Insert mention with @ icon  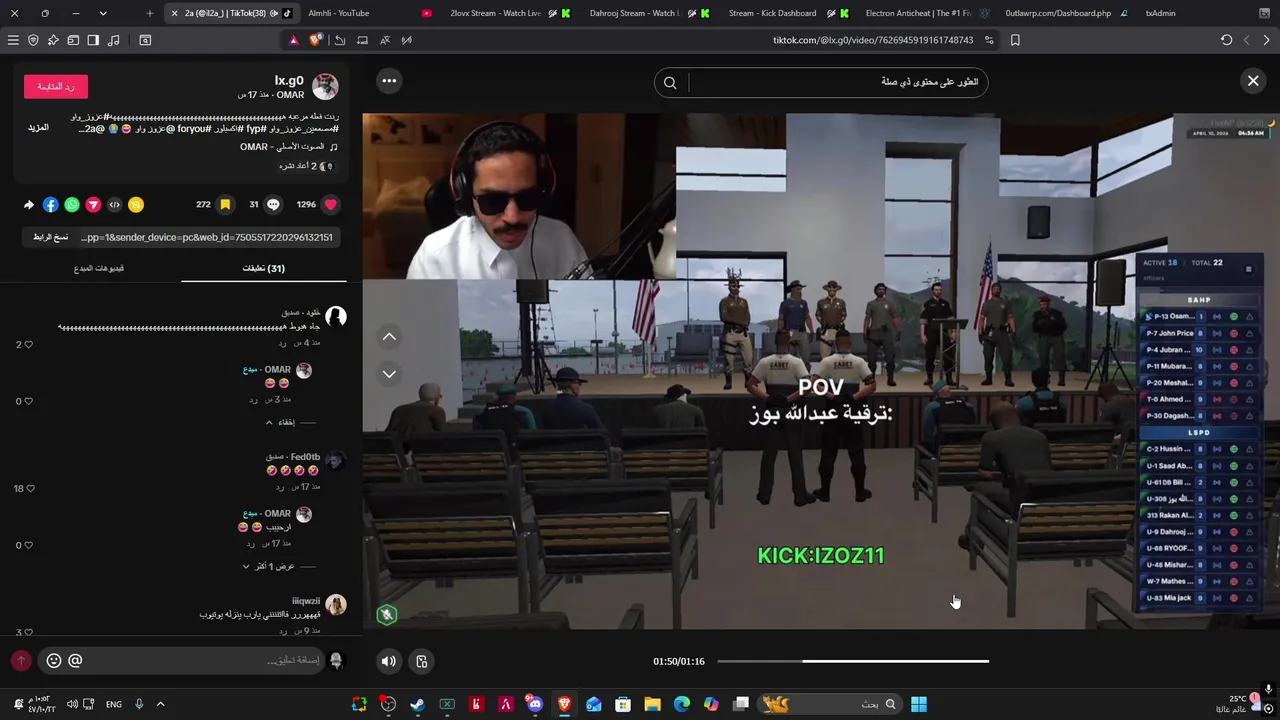coord(75,660)
